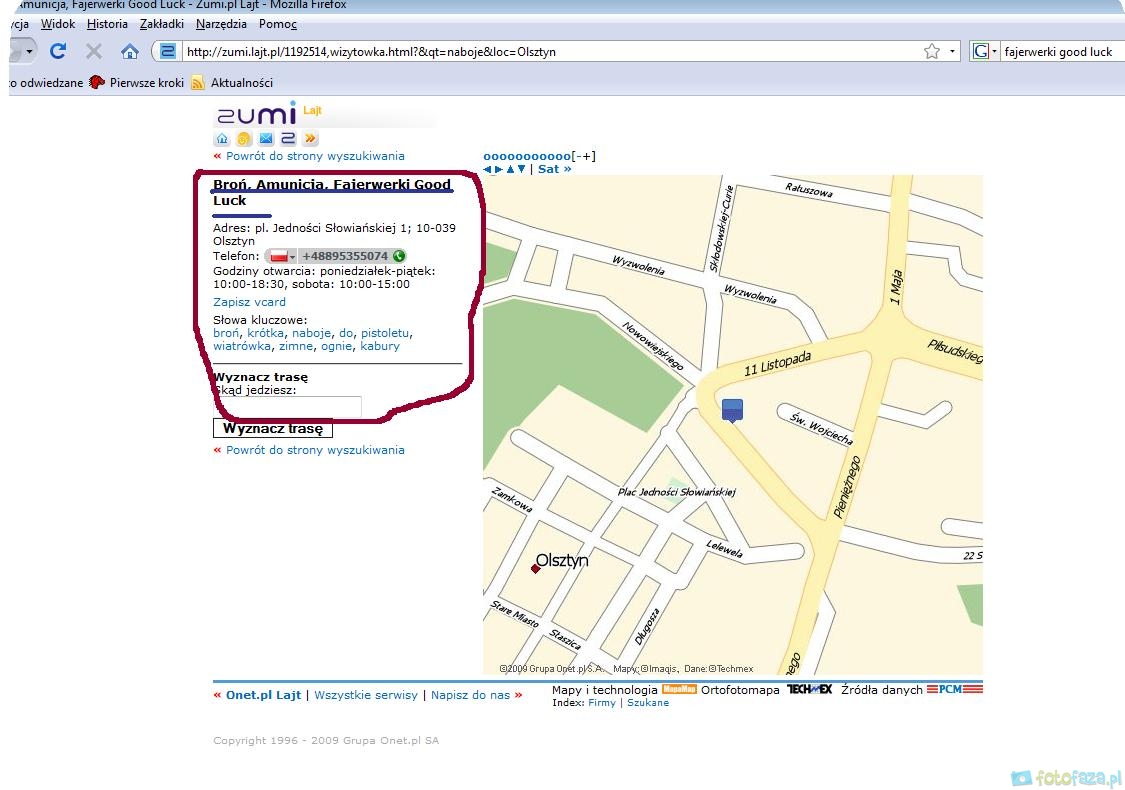This screenshot has height=790, width=1125.
Task: Click phone number +48895355074
Action: 345,256
